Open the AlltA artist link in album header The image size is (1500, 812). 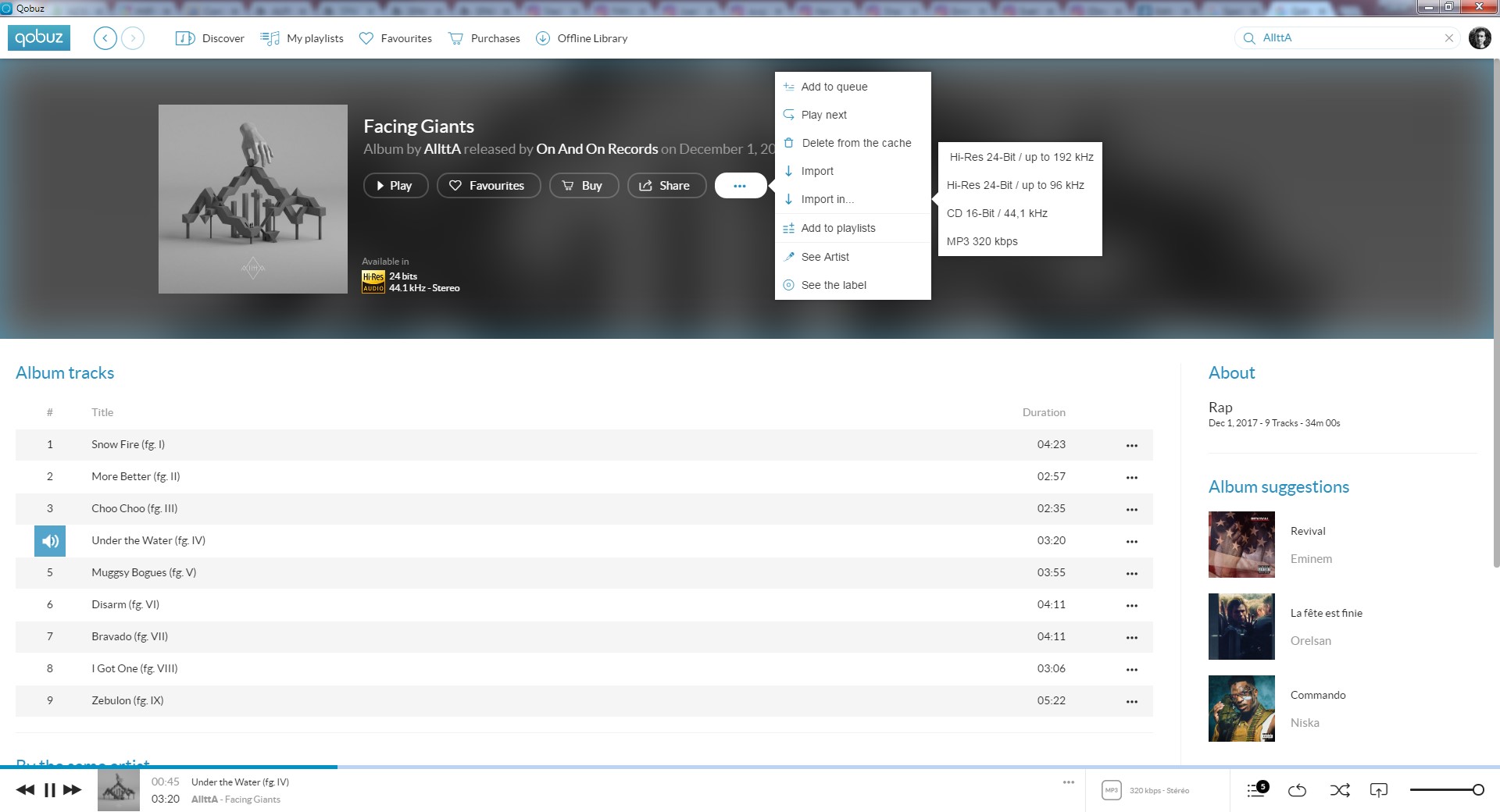pos(442,149)
